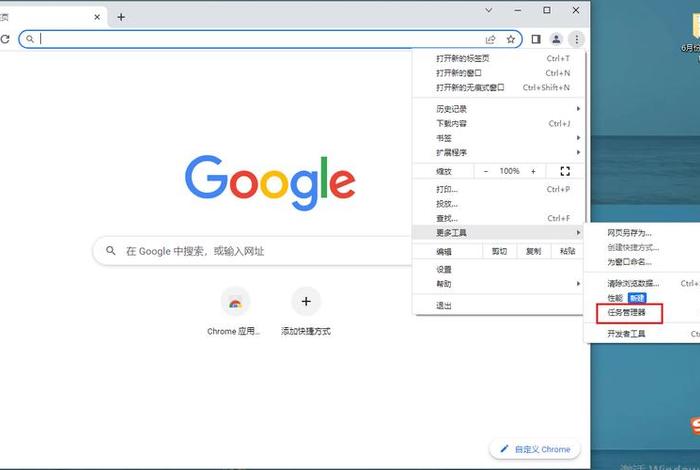Open 设置 from the Chrome menu

tap(498, 270)
